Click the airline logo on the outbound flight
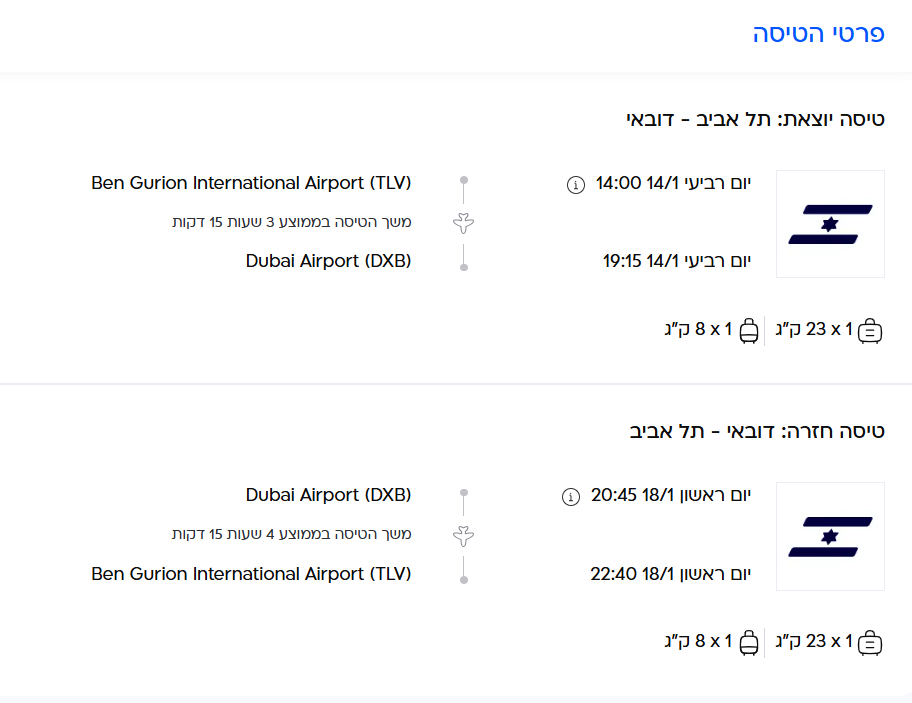 (x=830, y=224)
